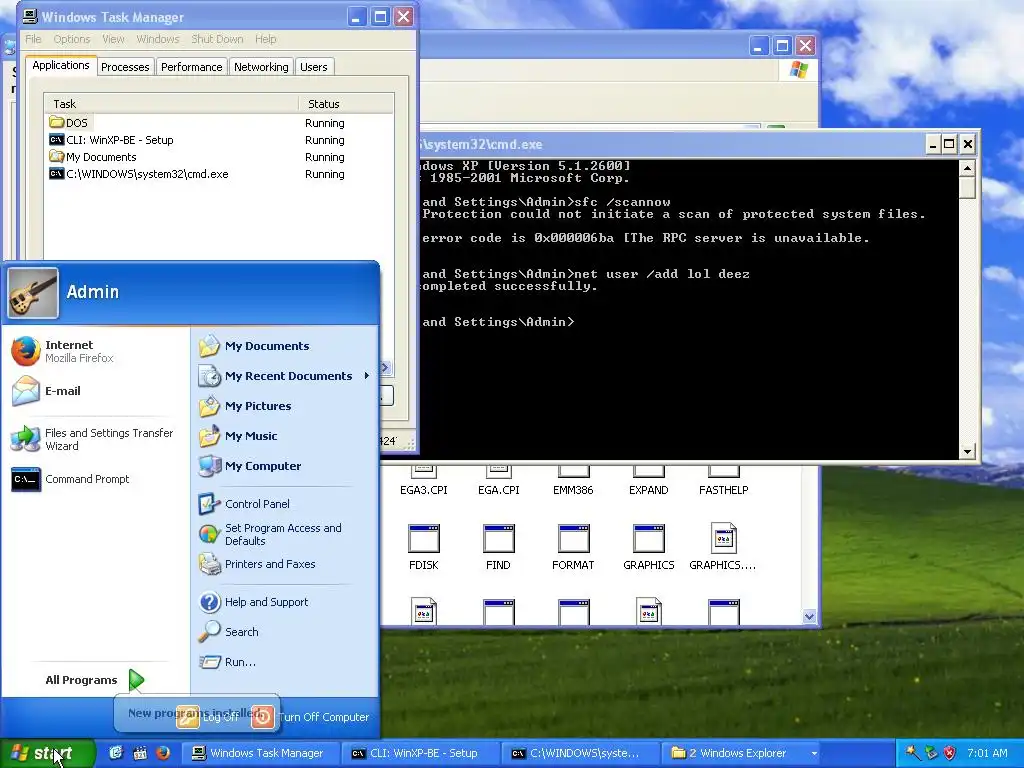The image size is (1024, 768).
Task: Switch to Performance tab in Task Manager
Action: tap(191, 67)
